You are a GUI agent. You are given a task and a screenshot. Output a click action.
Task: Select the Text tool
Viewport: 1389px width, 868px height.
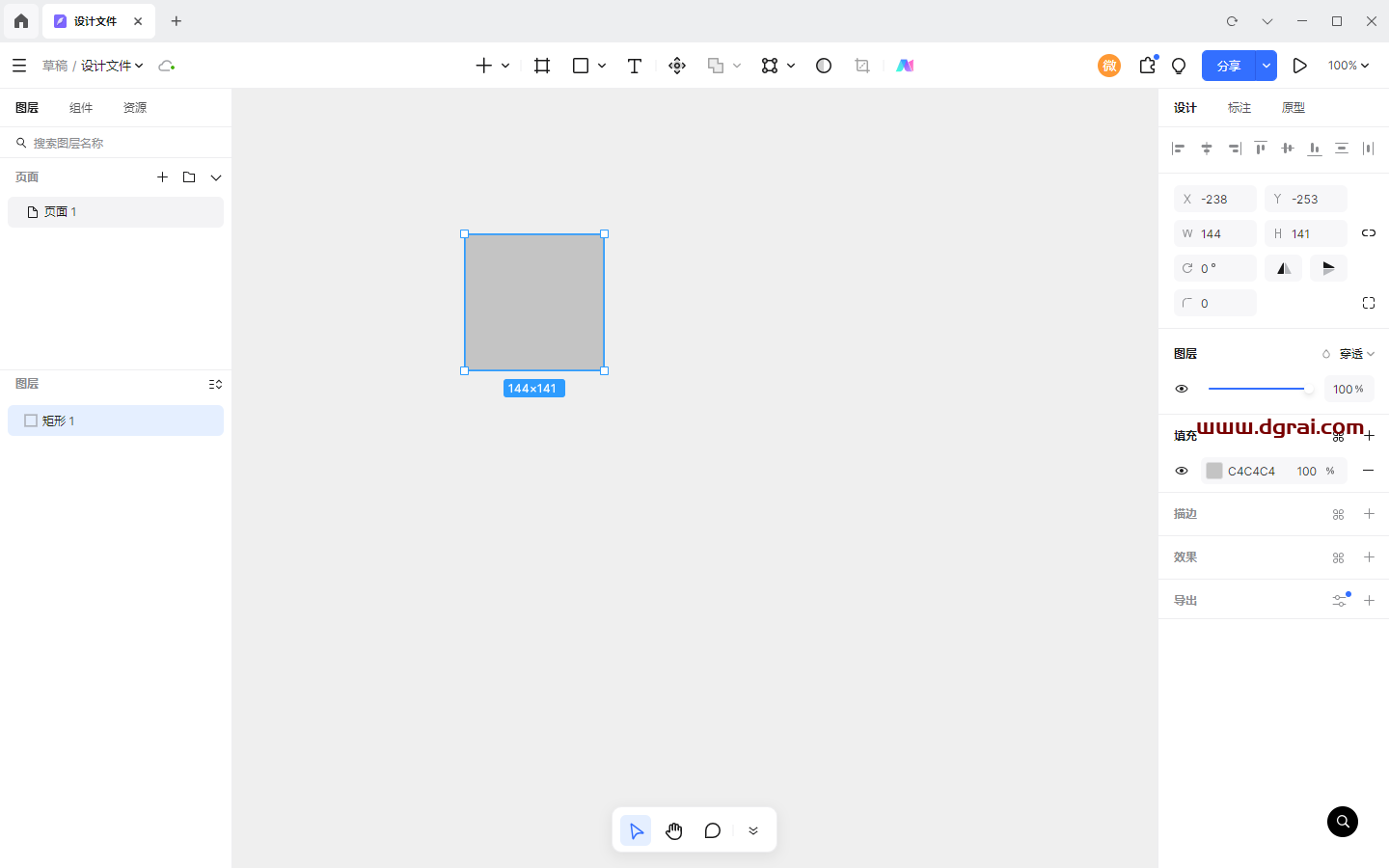[634, 66]
